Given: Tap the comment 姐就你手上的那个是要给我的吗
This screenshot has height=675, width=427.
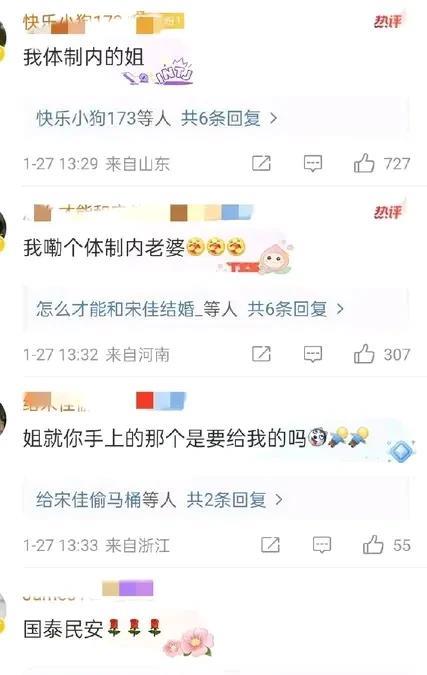Looking at the screenshot, I should click(x=164, y=438).
